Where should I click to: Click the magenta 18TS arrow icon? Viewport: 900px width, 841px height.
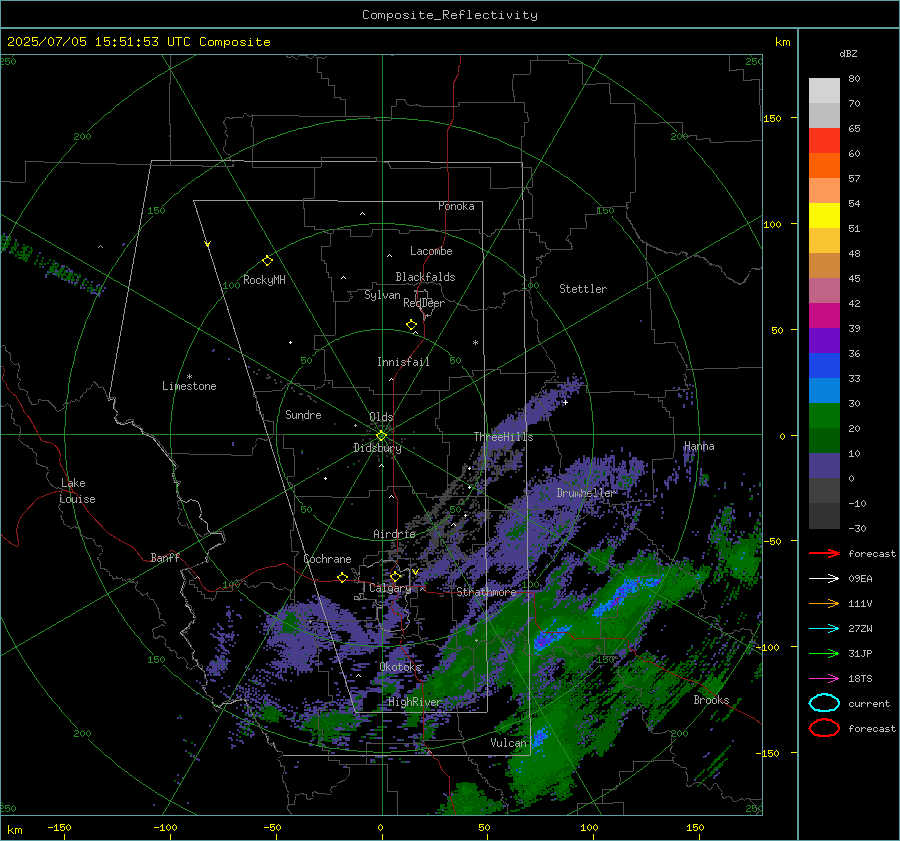(x=824, y=679)
